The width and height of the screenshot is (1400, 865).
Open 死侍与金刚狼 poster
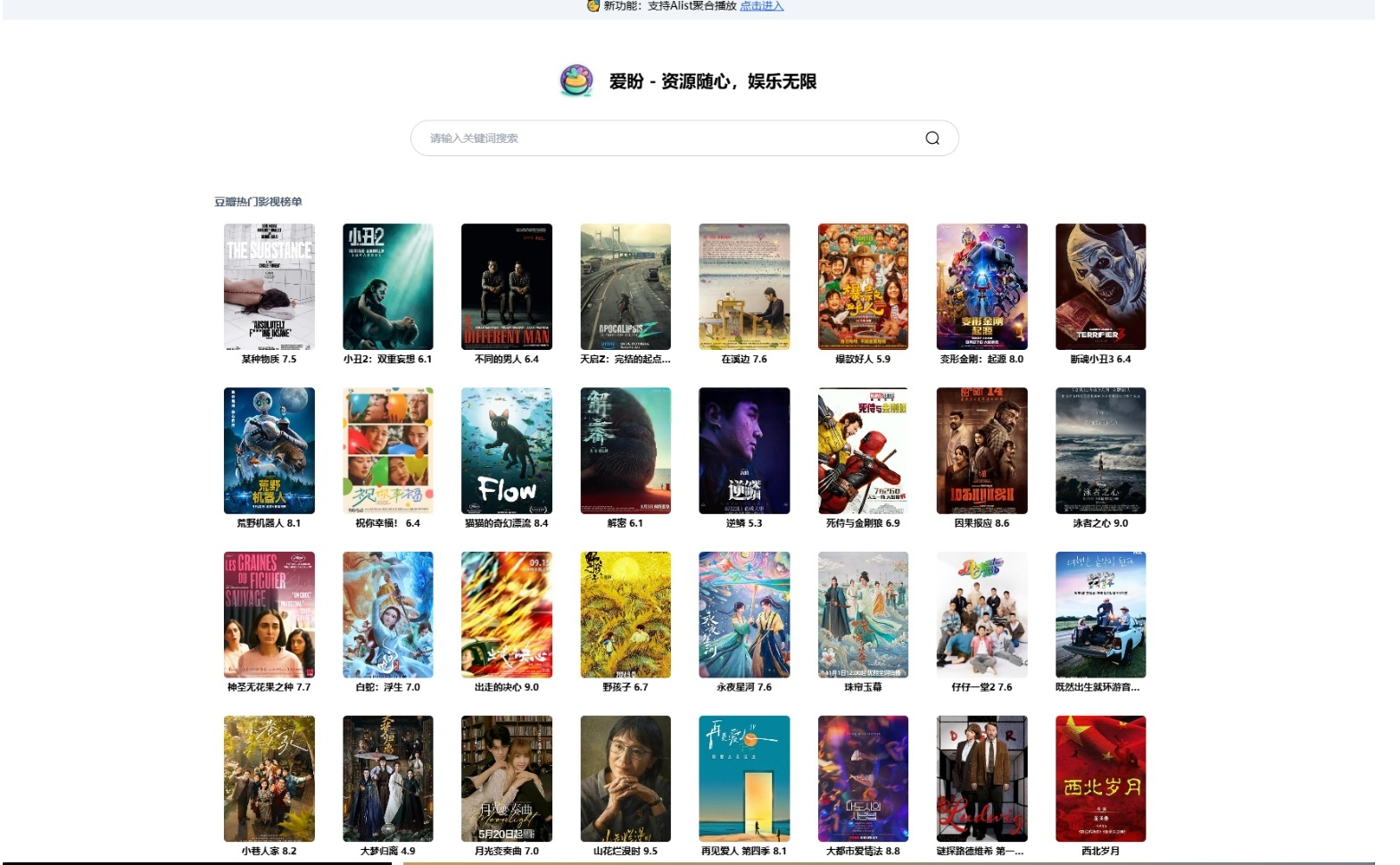click(x=863, y=451)
